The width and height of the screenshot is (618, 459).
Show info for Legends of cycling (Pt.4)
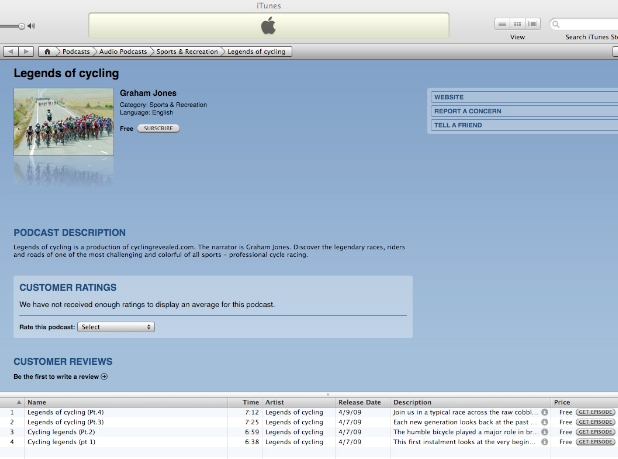pos(545,412)
